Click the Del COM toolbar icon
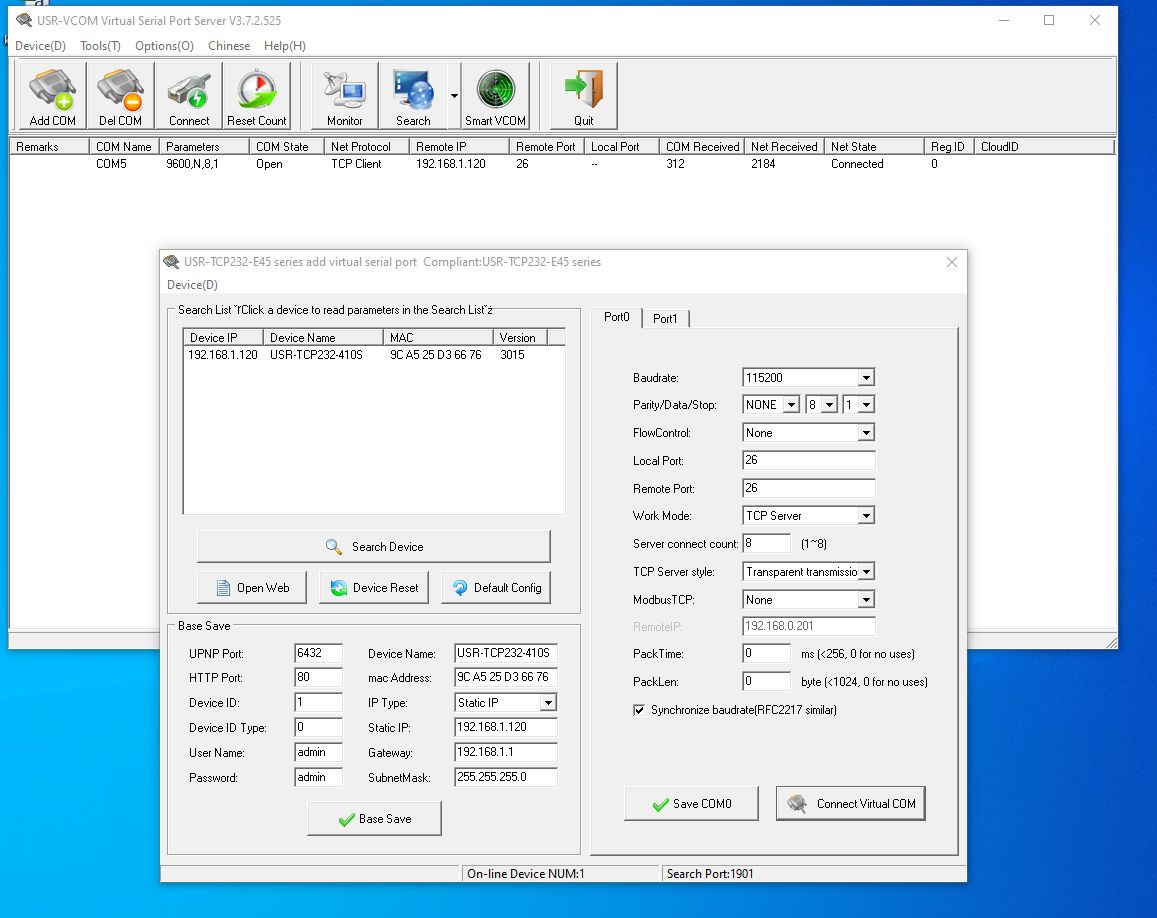Screen dimensions: 1157x918 point(120,96)
